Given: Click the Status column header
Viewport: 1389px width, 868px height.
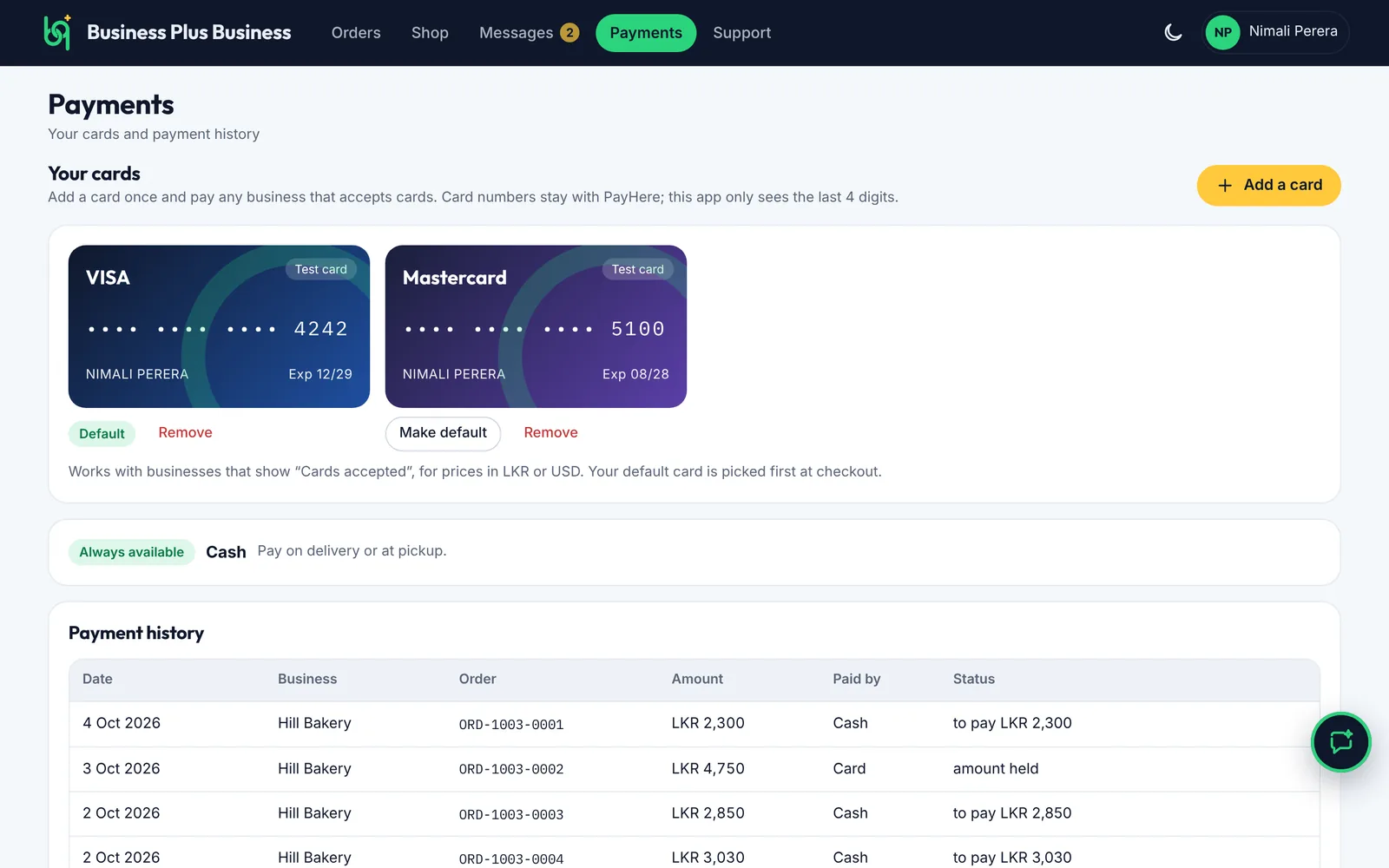Looking at the screenshot, I should click(974, 679).
